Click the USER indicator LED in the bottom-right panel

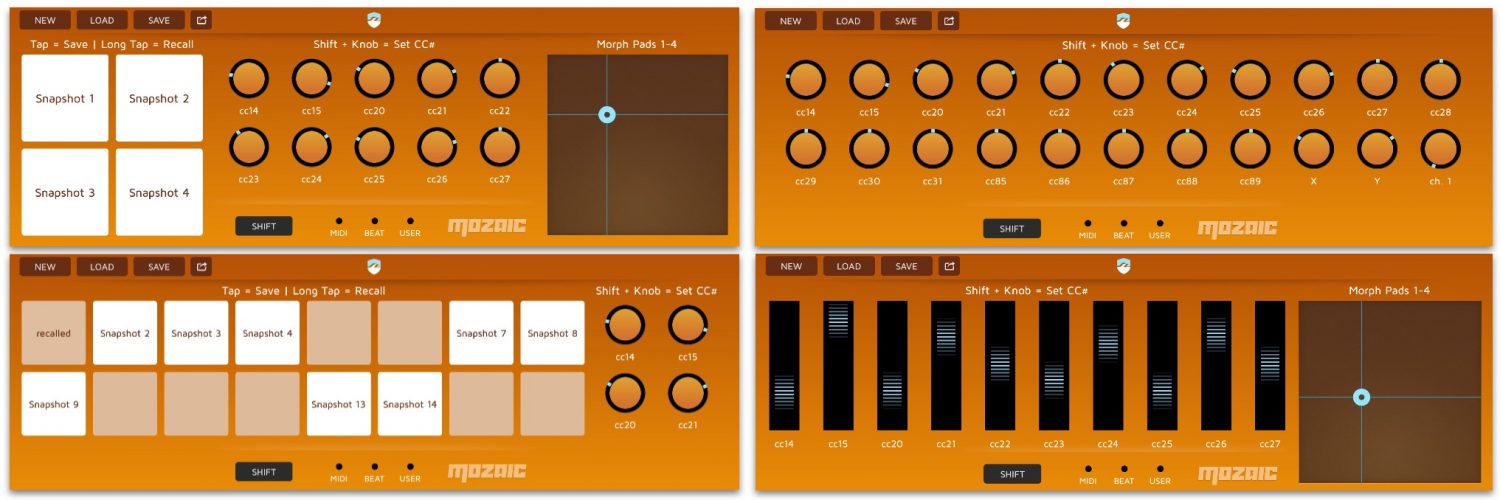(1160, 468)
